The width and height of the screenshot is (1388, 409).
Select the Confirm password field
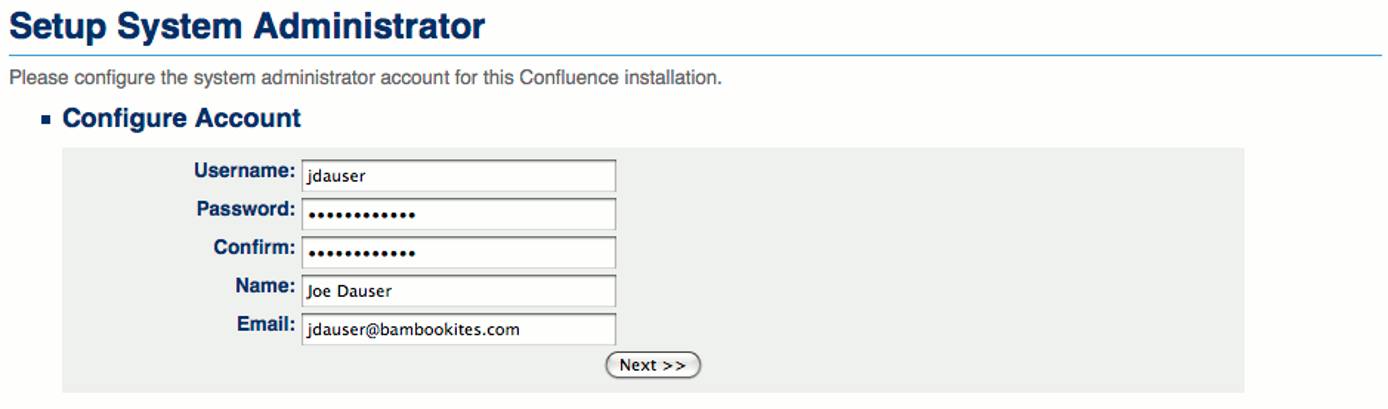tap(458, 252)
